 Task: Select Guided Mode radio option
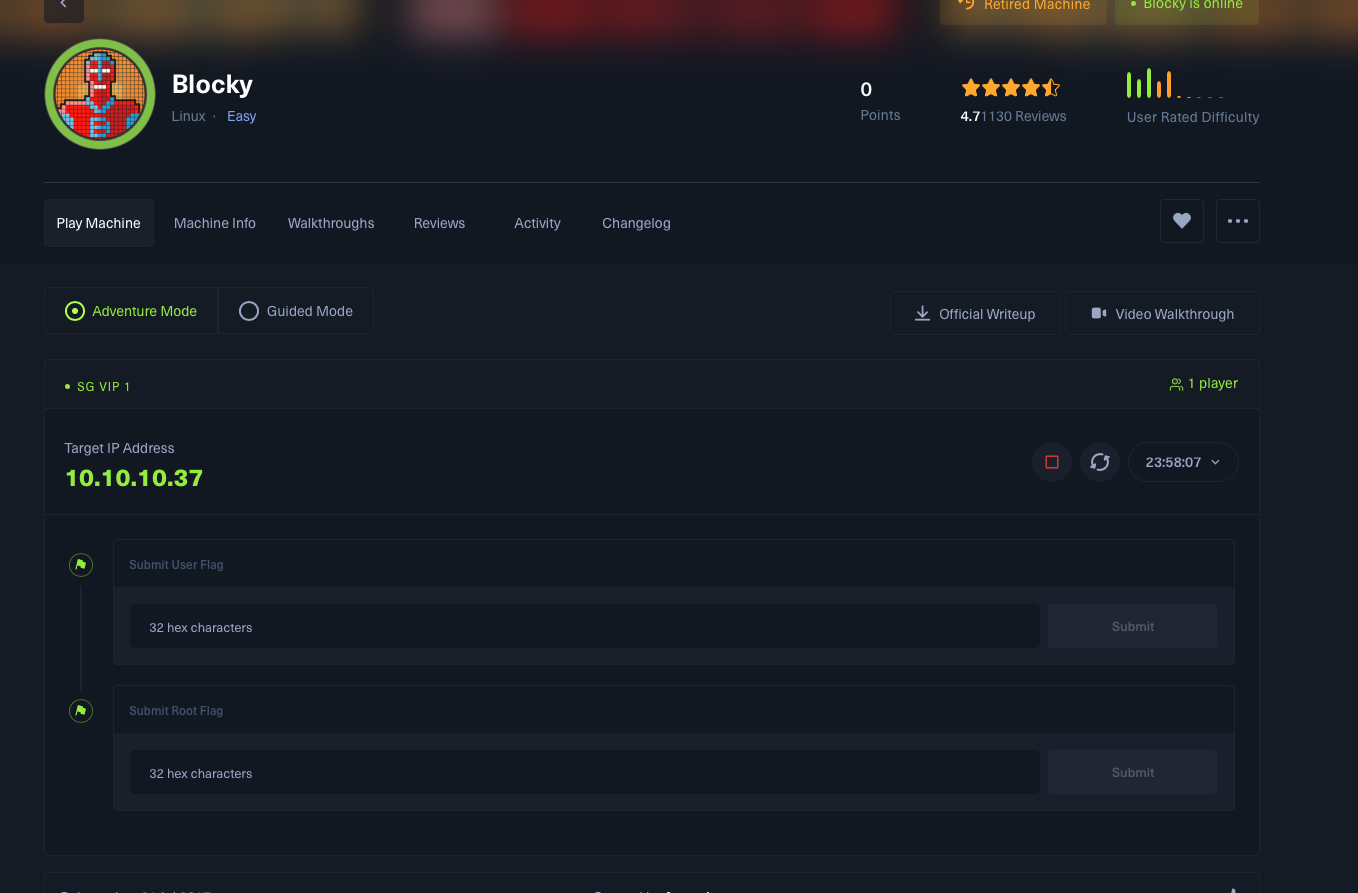click(296, 311)
